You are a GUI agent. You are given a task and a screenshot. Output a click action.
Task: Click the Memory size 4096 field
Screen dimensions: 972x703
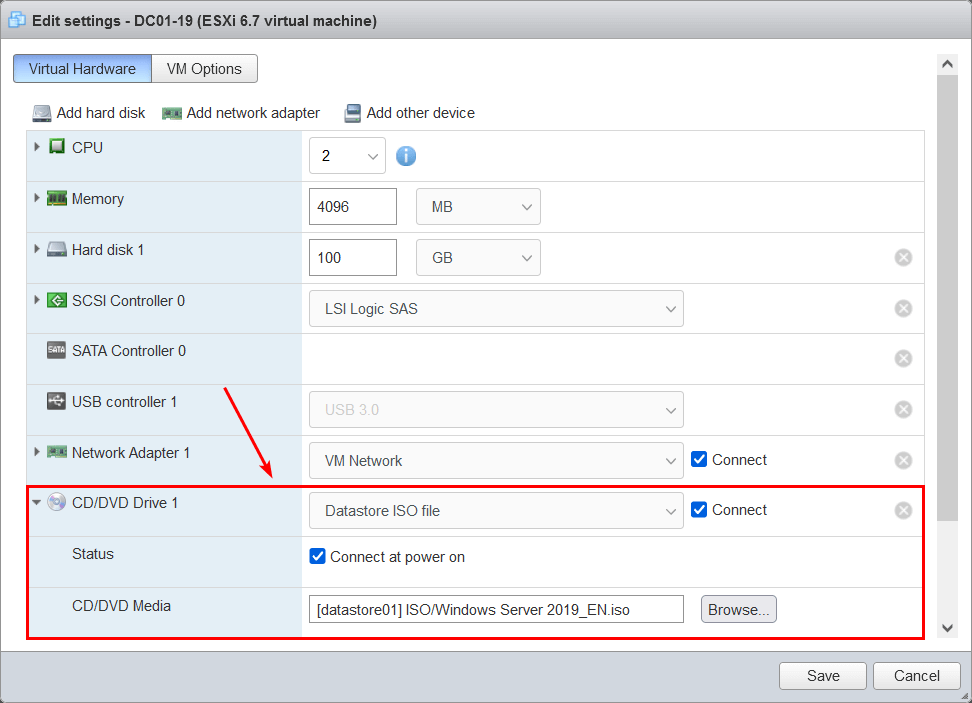click(353, 206)
